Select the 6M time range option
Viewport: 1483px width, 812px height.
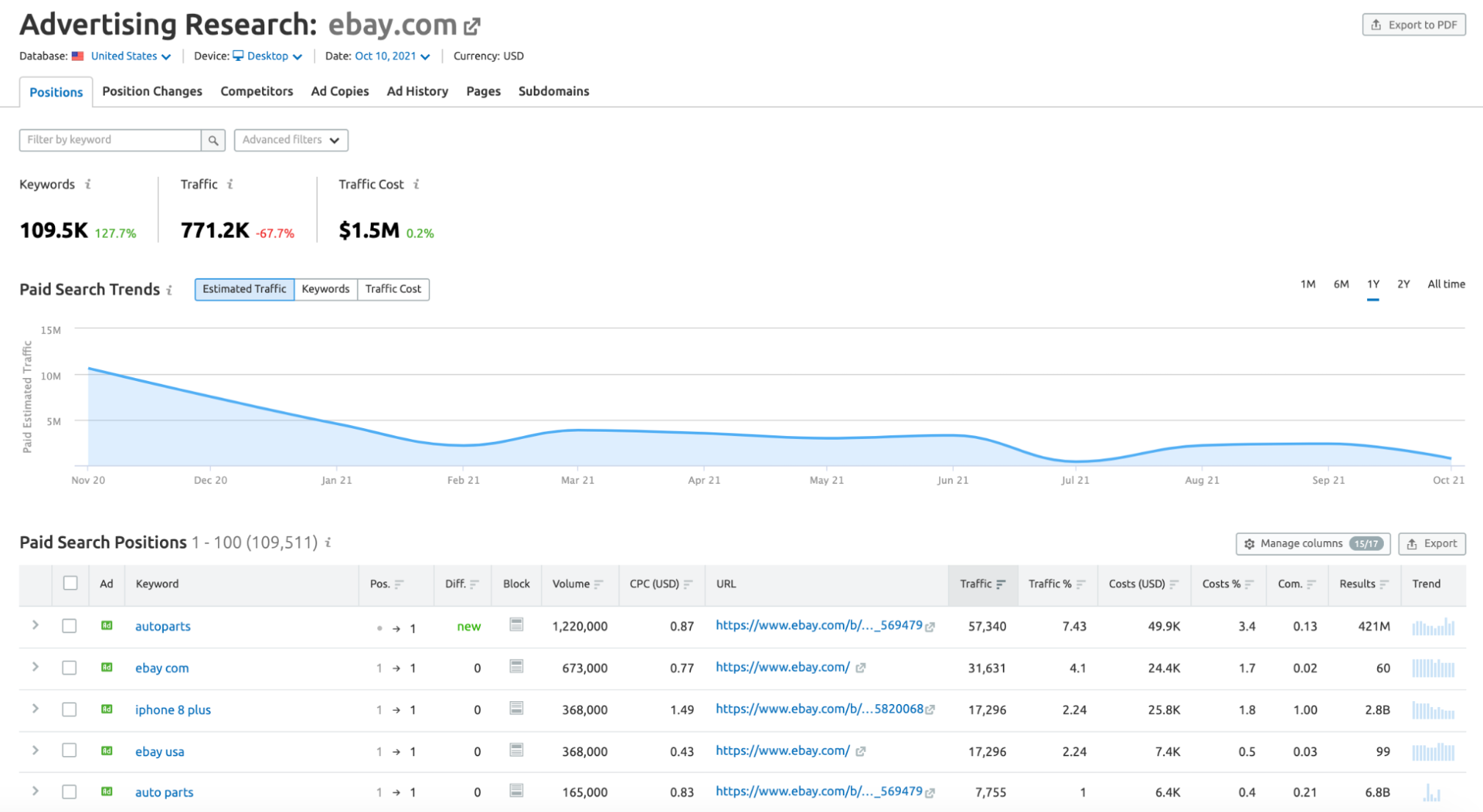pyautogui.click(x=1341, y=284)
